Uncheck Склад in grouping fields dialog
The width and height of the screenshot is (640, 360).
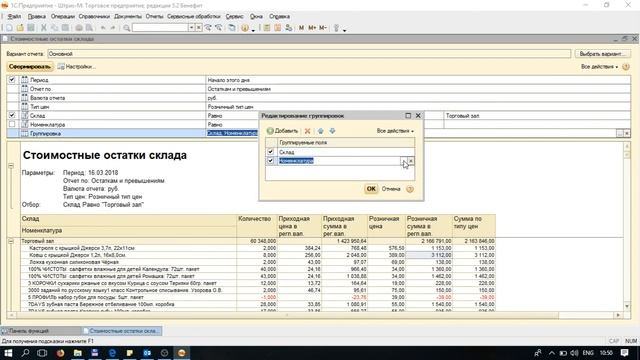click(270, 152)
